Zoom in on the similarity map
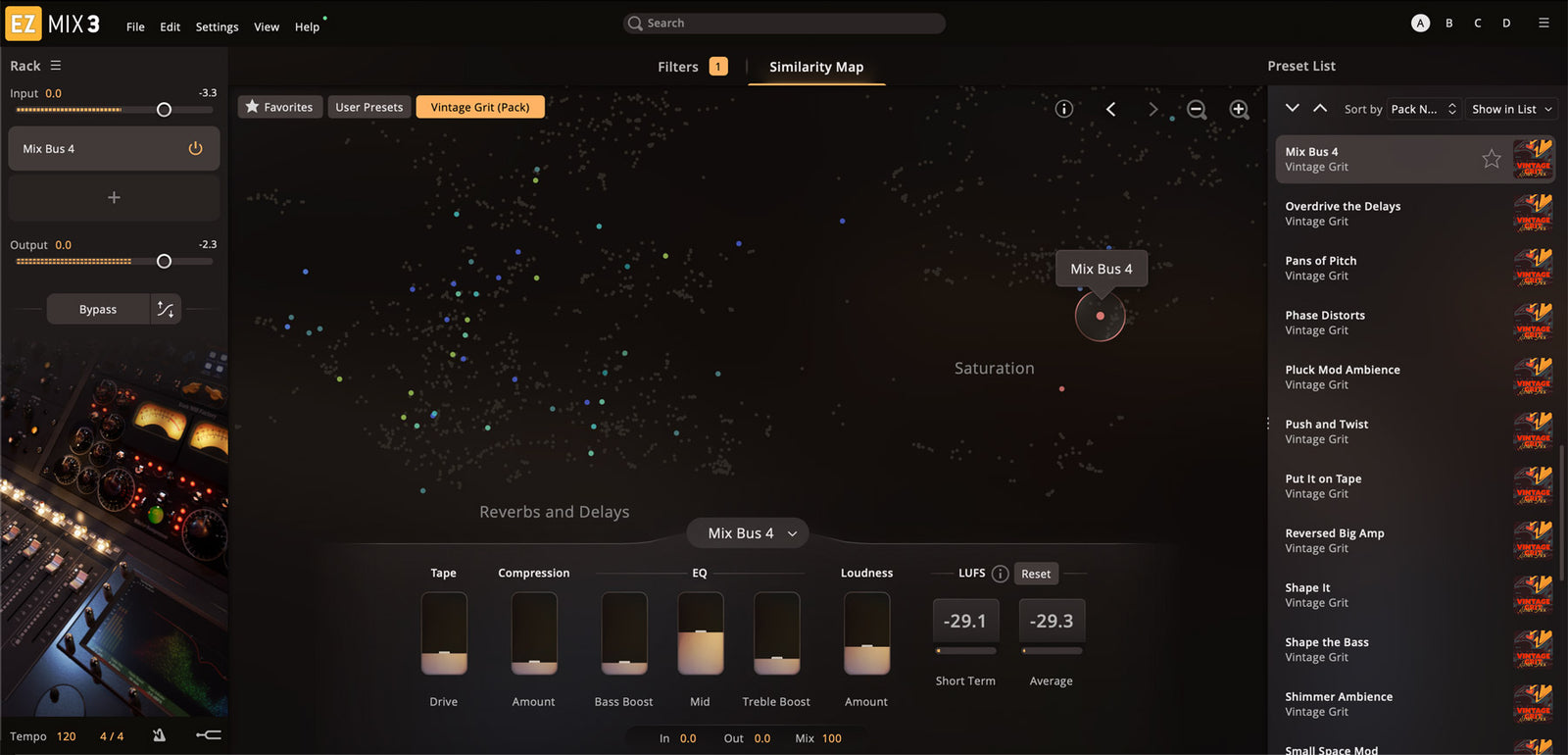This screenshot has height=755, width=1568. pyautogui.click(x=1239, y=109)
